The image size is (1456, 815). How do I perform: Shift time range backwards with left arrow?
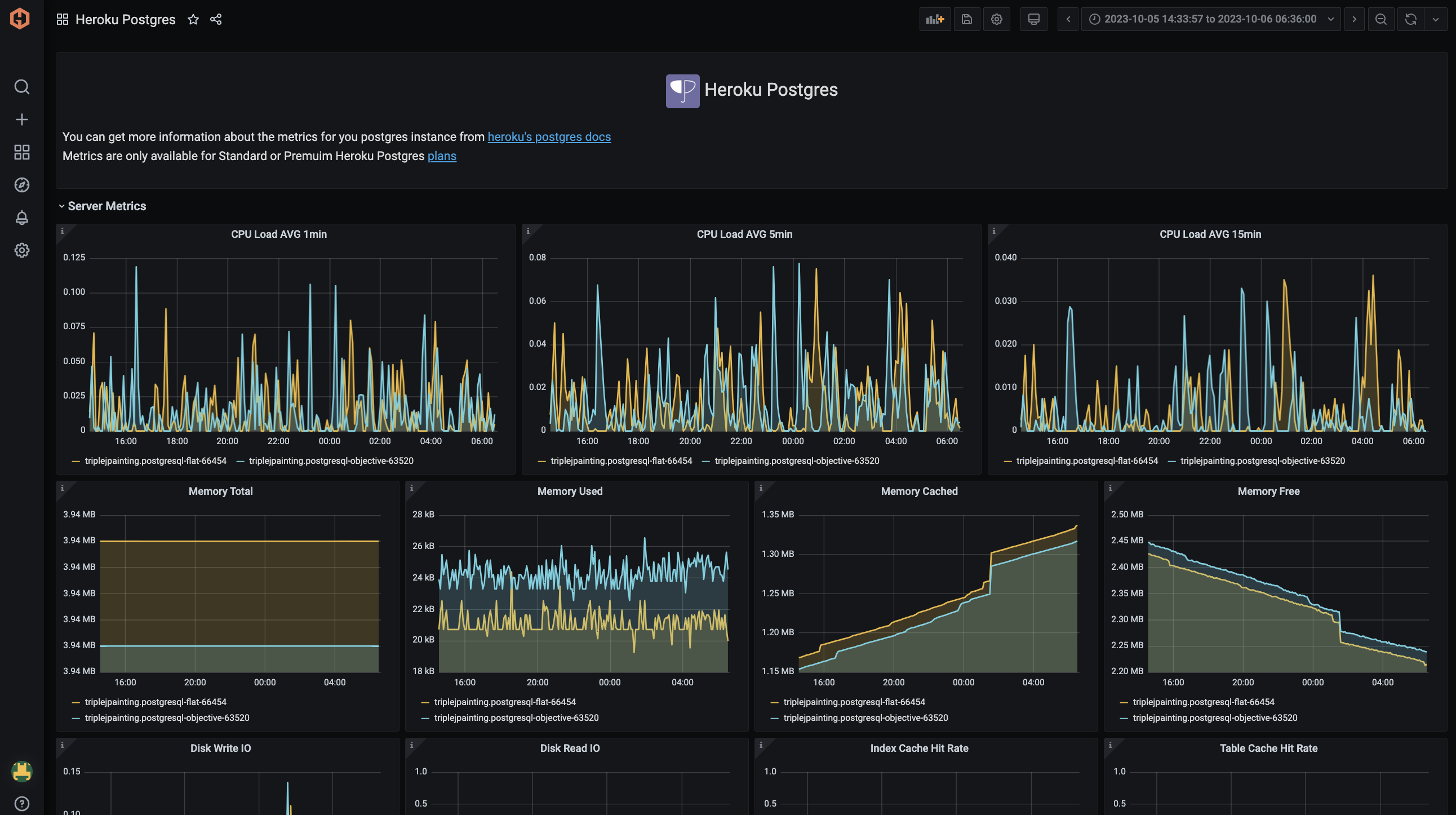(1068, 19)
